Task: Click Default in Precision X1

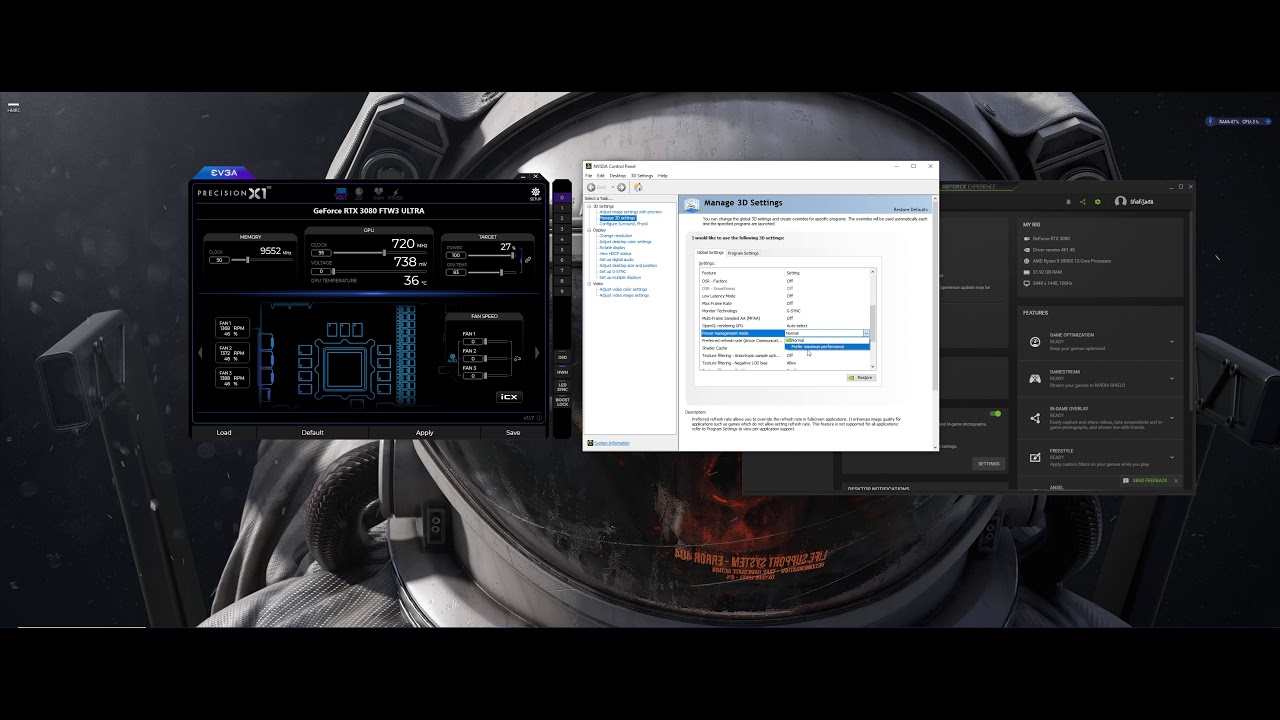Action: tap(313, 432)
